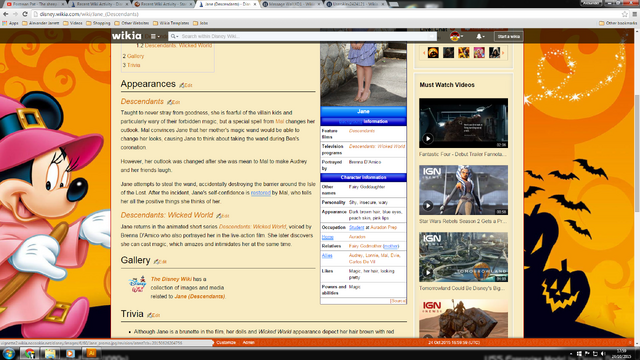This screenshot has height=360, width=640.
Task: Click Customize in the bottom toolbar
Action: [x=226, y=342]
